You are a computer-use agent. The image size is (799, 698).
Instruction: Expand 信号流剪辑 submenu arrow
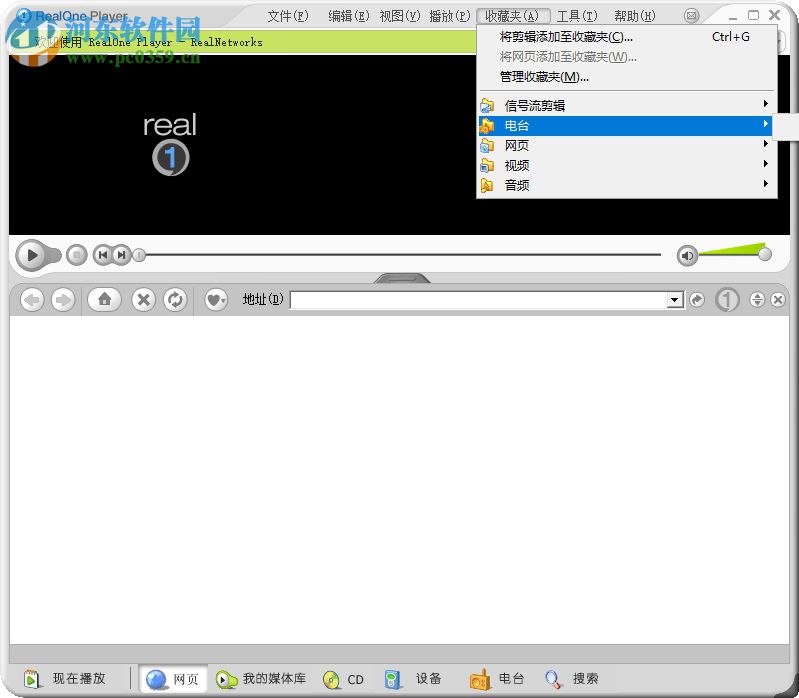coord(765,104)
